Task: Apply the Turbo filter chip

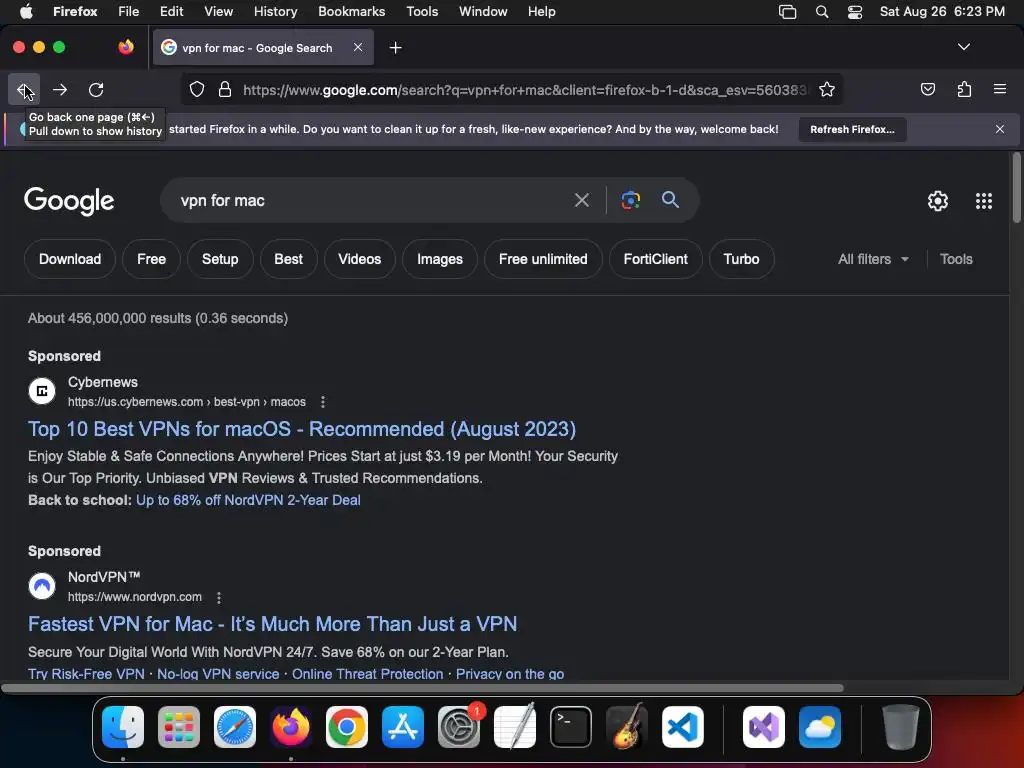Action: (741, 259)
